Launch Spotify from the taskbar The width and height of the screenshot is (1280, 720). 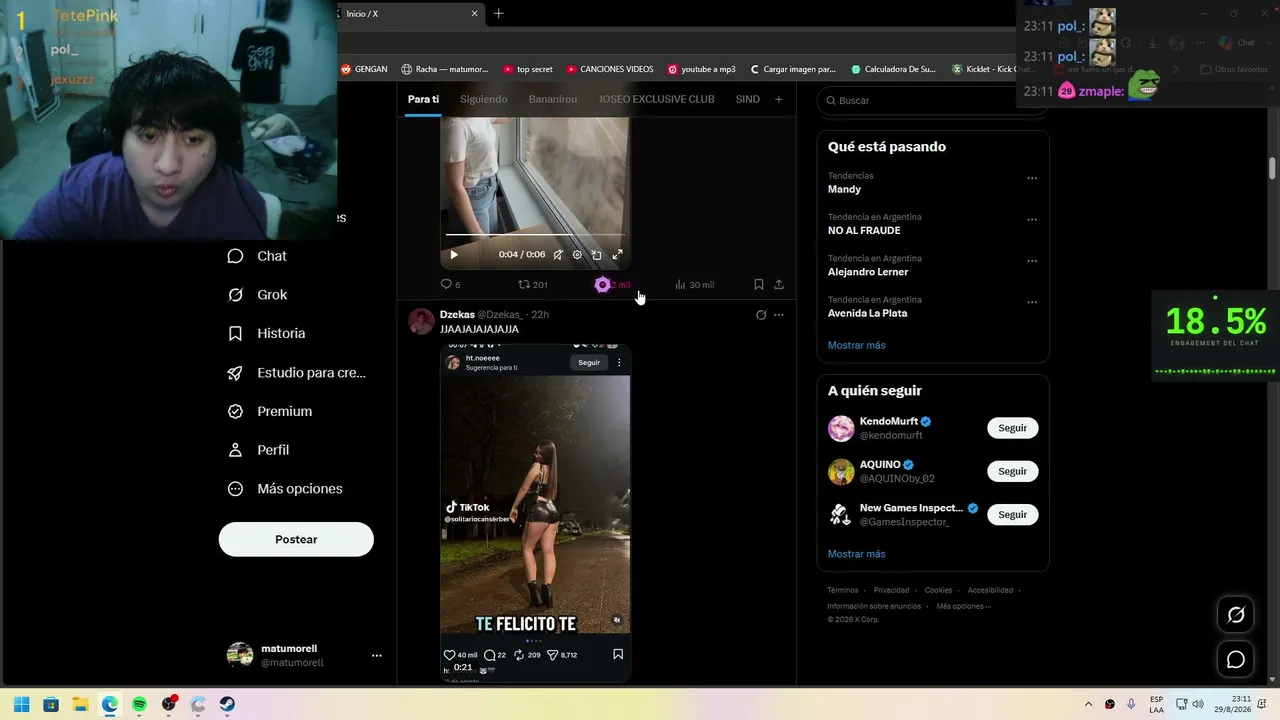(x=139, y=704)
